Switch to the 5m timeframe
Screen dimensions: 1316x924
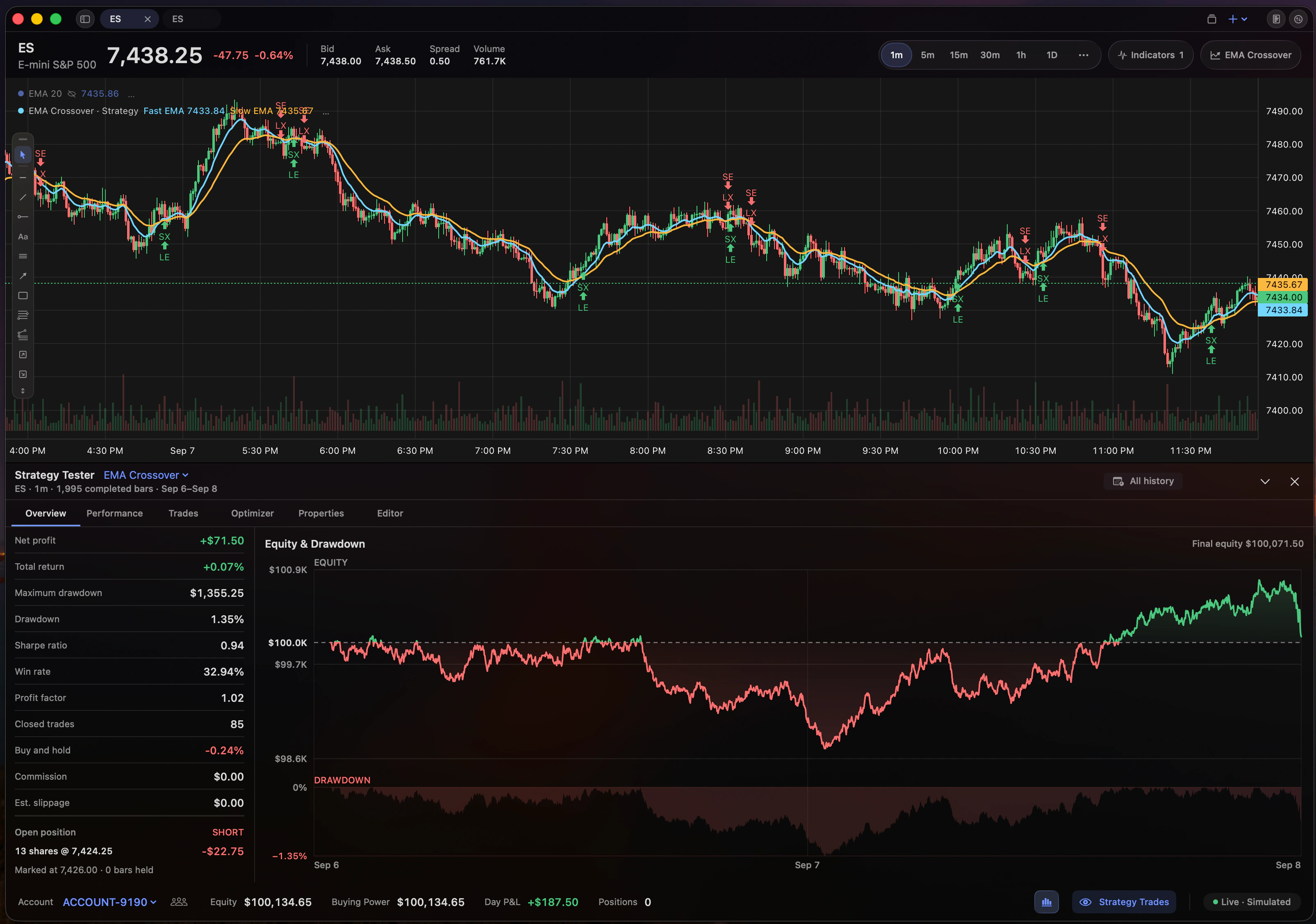927,55
